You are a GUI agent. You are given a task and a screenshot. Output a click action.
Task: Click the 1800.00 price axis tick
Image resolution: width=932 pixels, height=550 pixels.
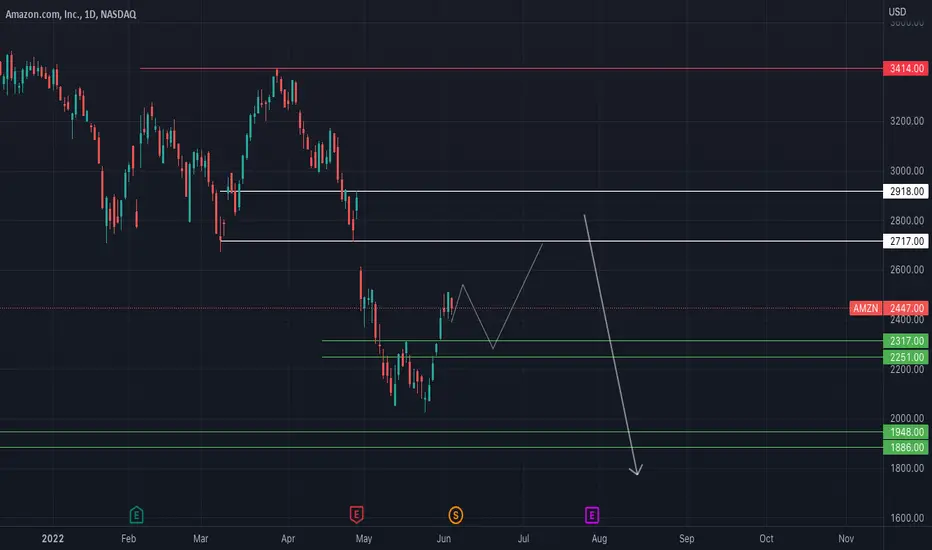906,468
